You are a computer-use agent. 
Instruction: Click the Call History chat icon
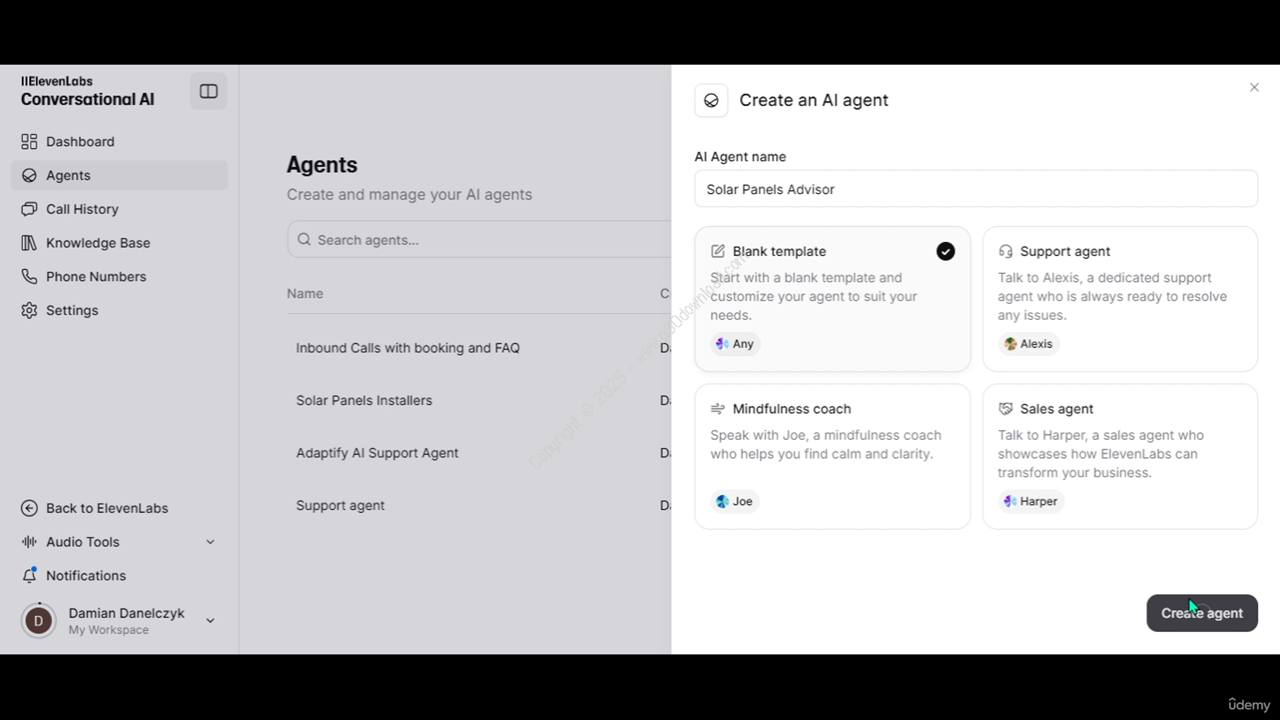[x=29, y=209]
